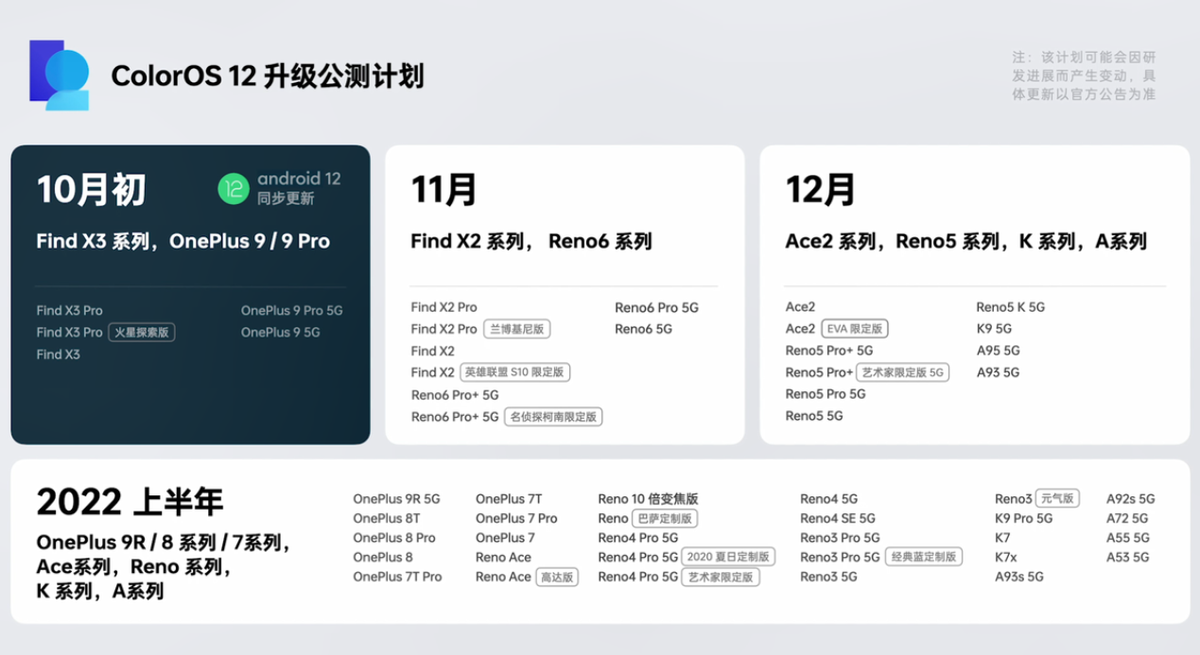Select the K9 Pro 5G entry

[1023, 518]
